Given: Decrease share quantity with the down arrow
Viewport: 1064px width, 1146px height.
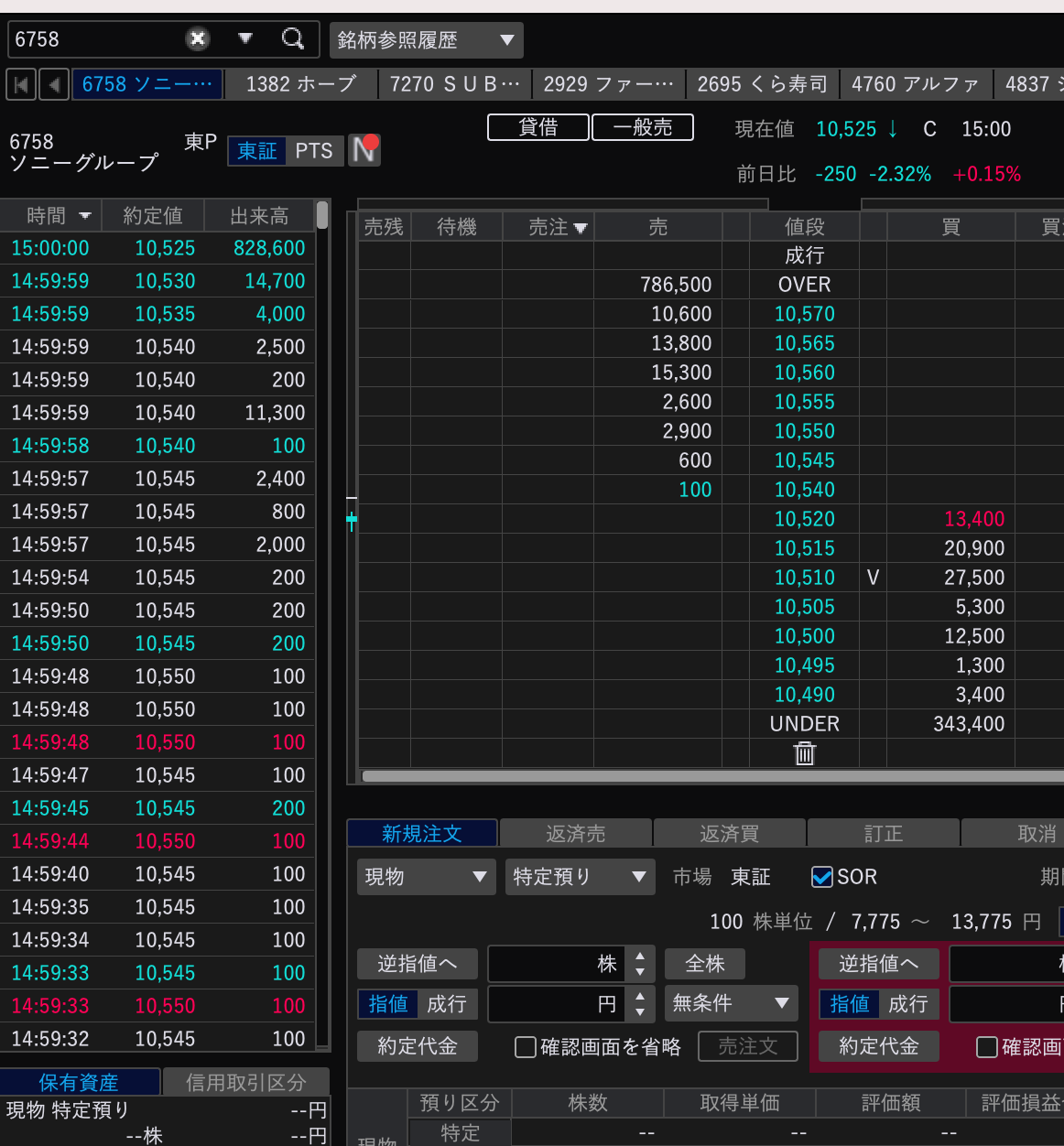Looking at the screenshot, I should click(640, 972).
